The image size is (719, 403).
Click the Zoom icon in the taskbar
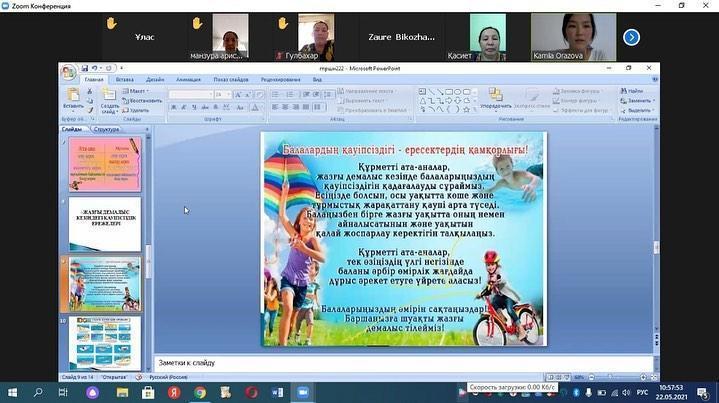point(303,391)
